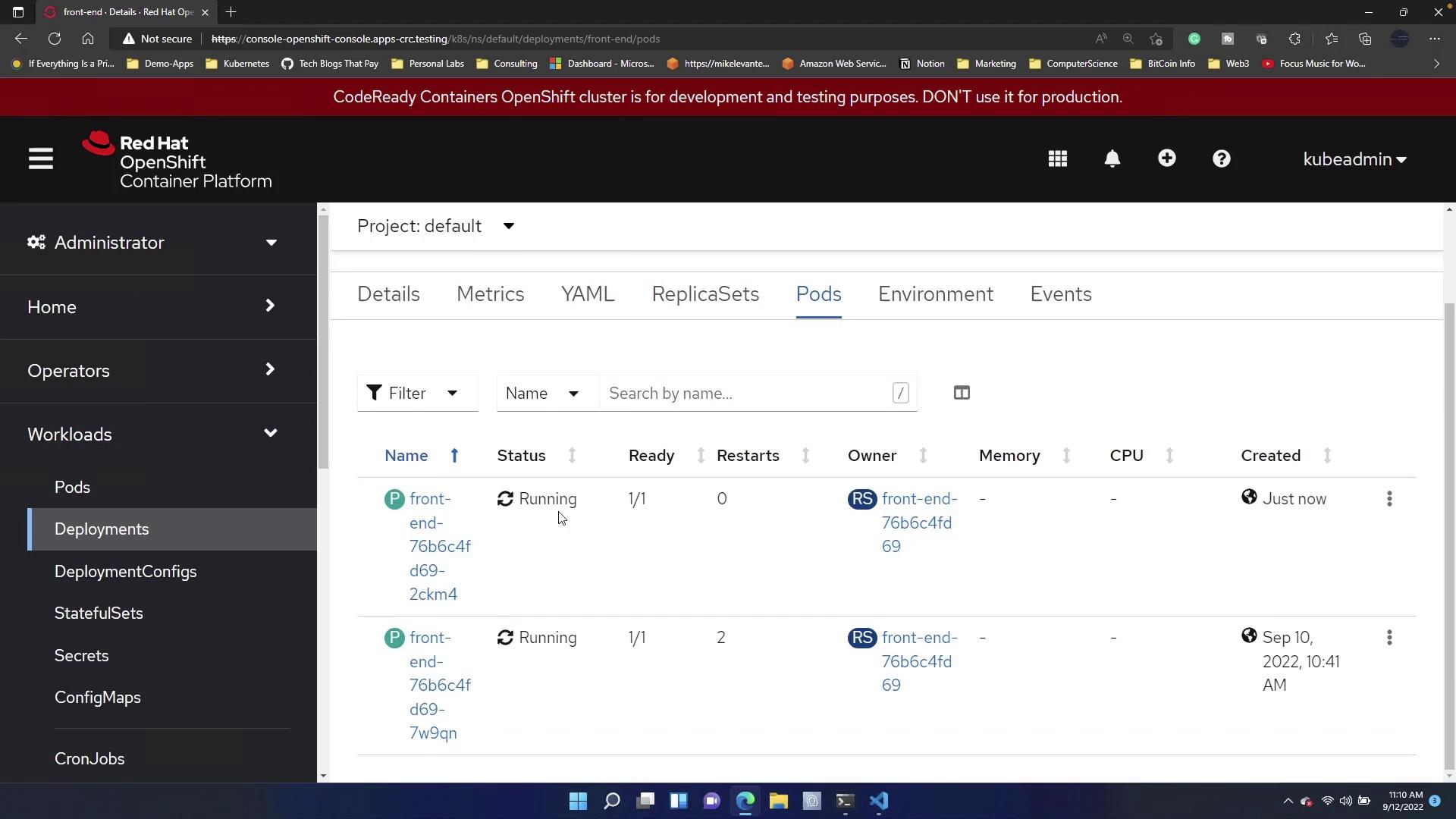
Task: Open the hamburger navigation menu
Action: [x=41, y=159]
